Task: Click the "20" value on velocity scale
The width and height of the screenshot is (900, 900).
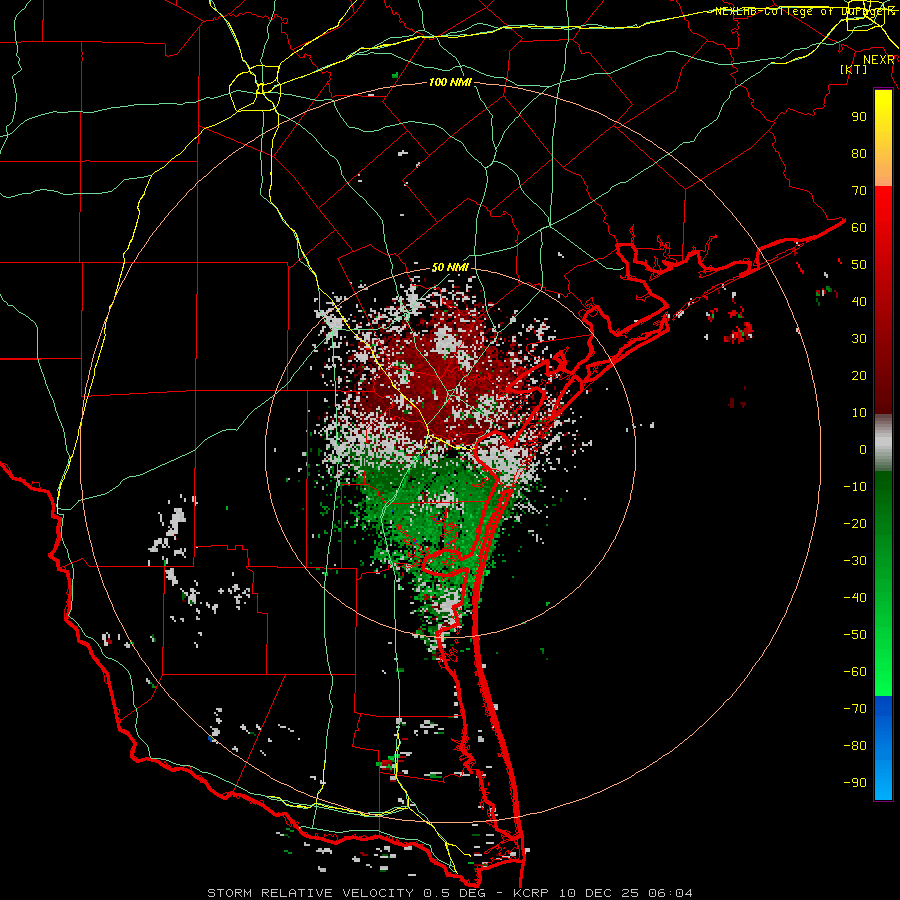Action: (x=859, y=375)
